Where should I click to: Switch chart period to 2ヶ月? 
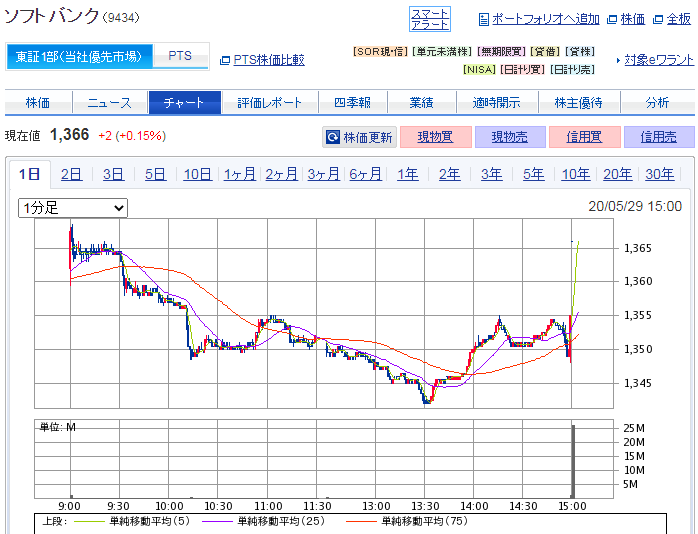[x=282, y=174]
